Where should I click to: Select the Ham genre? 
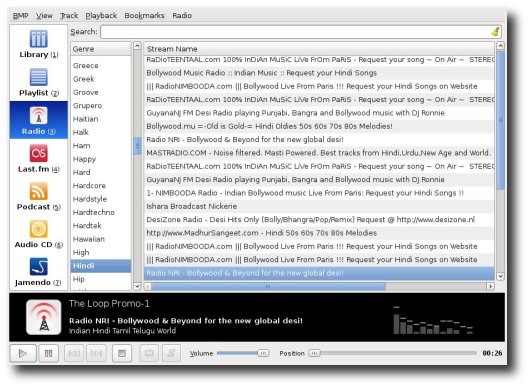pos(101,146)
